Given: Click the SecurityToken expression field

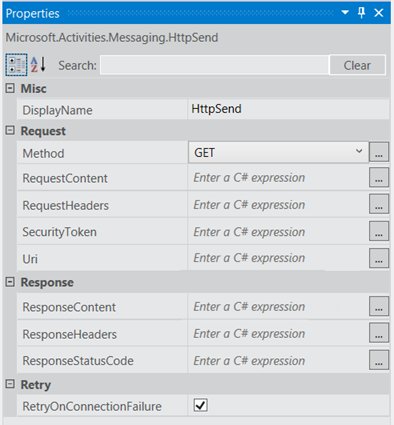Looking at the screenshot, I should 278,232.
